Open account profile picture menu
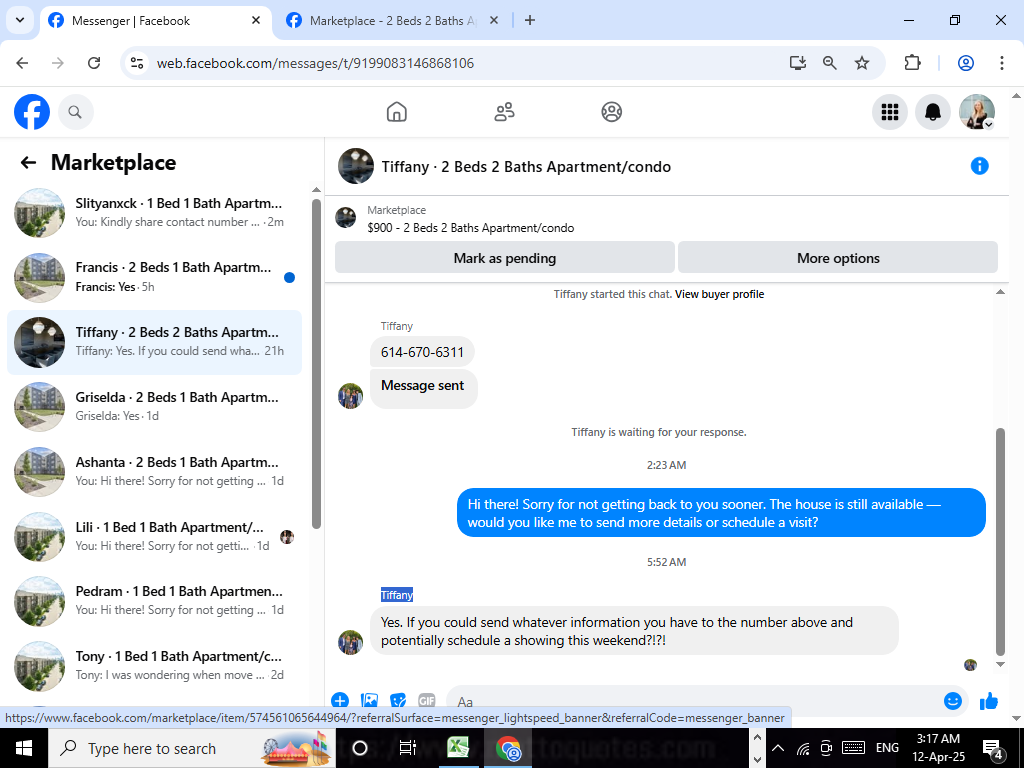The height and width of the screenshot is (768, 1024). pyautogui.click(x=976, y=112)
